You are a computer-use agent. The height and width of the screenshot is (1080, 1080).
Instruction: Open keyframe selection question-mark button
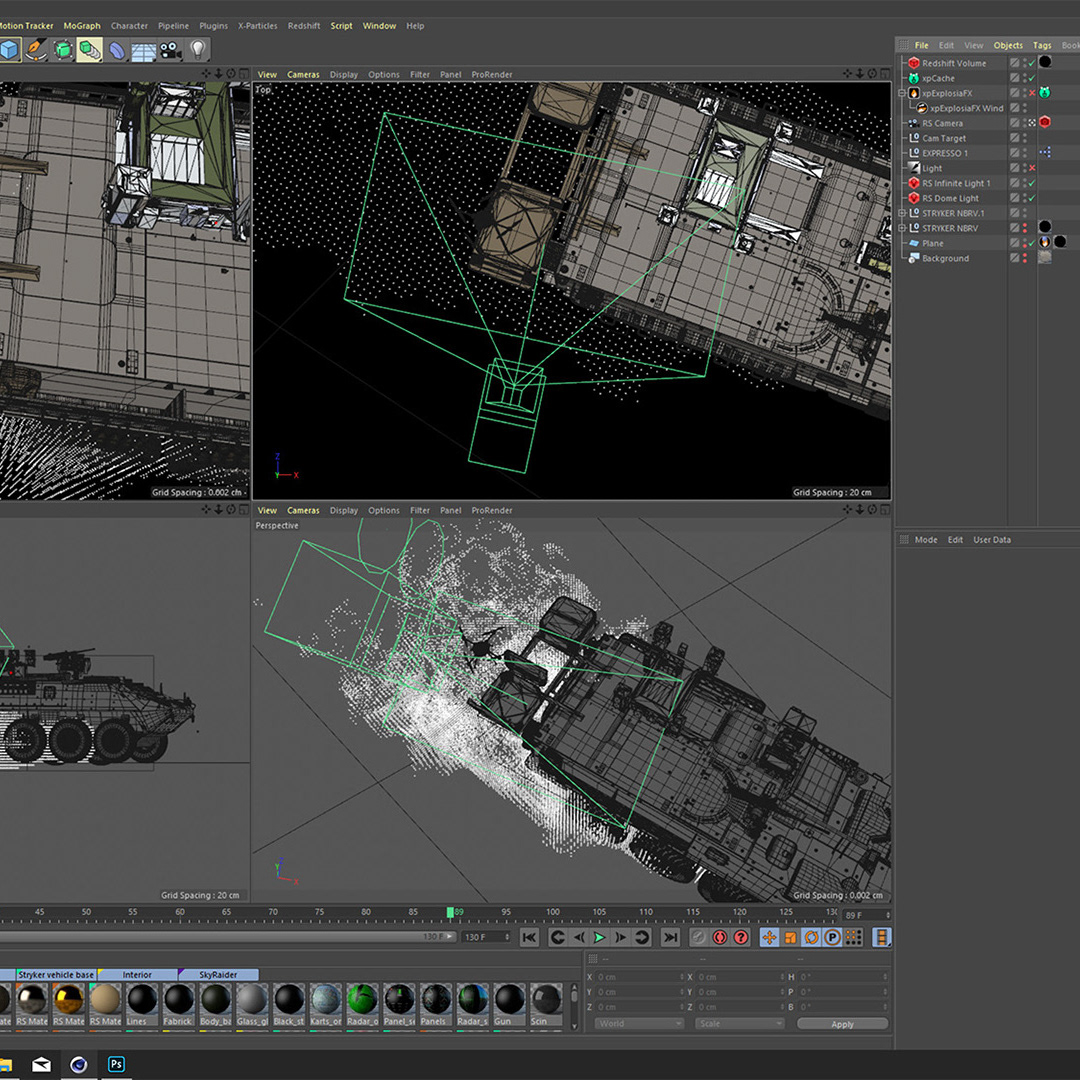[741, 937]
